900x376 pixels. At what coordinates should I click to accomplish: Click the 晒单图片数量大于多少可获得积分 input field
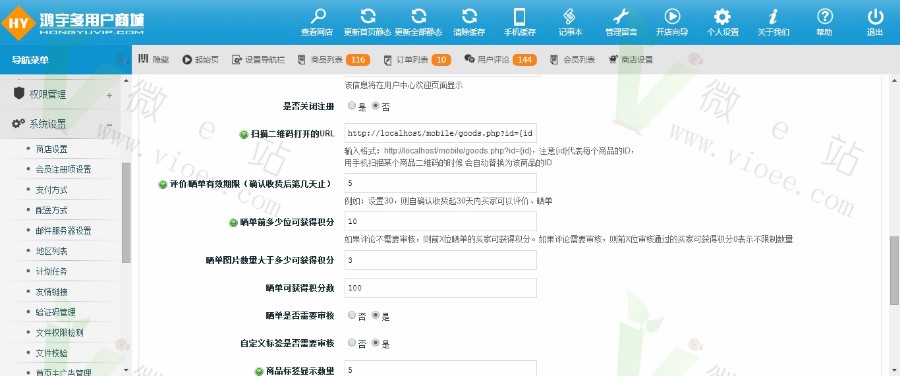[x=440, y=259]
